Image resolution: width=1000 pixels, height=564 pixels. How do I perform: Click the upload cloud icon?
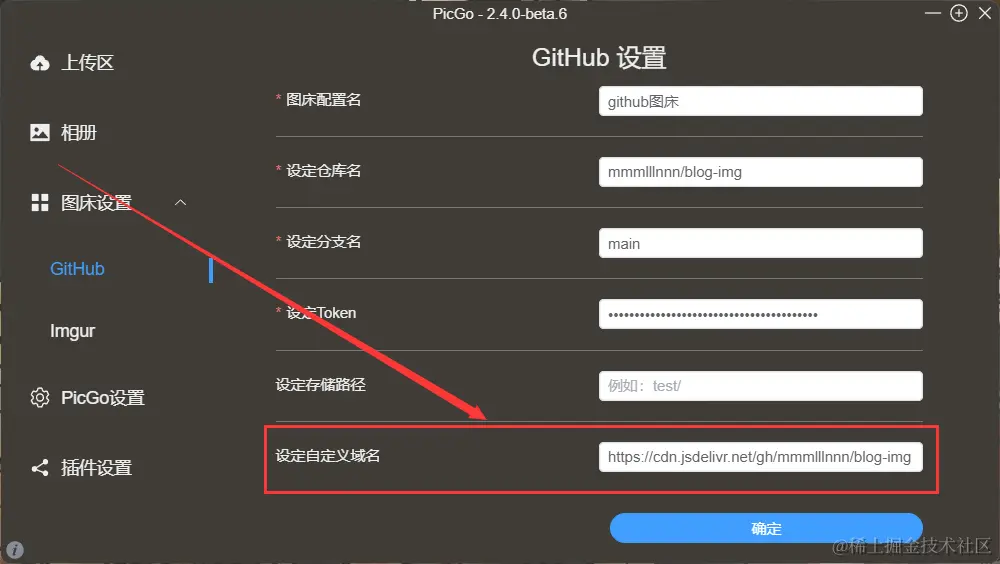[40, 63]
